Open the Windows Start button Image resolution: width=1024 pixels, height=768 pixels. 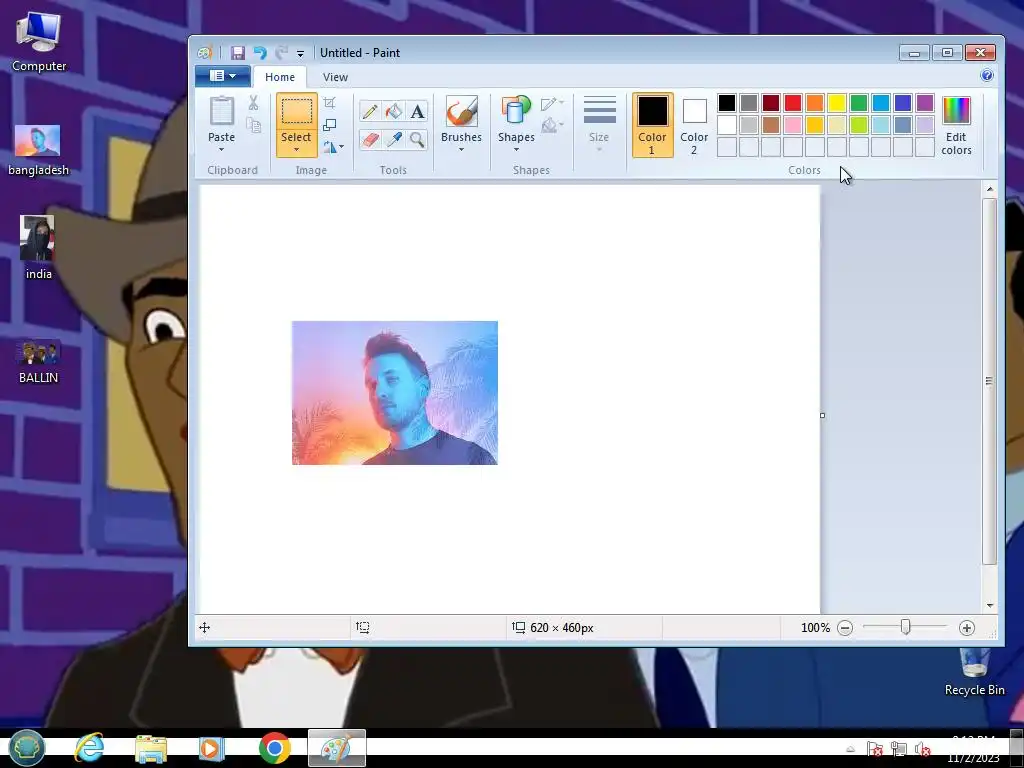coord(27,748)
